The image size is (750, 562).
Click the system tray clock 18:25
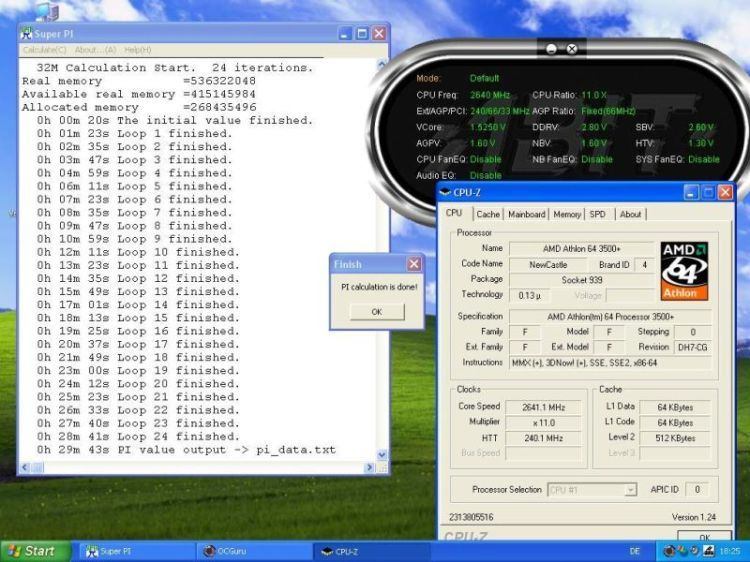(729, 551)
